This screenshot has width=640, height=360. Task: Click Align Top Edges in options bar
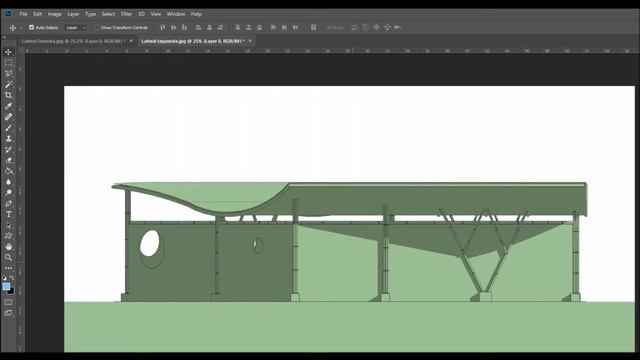pyautogui.click(x=162, y=27)
